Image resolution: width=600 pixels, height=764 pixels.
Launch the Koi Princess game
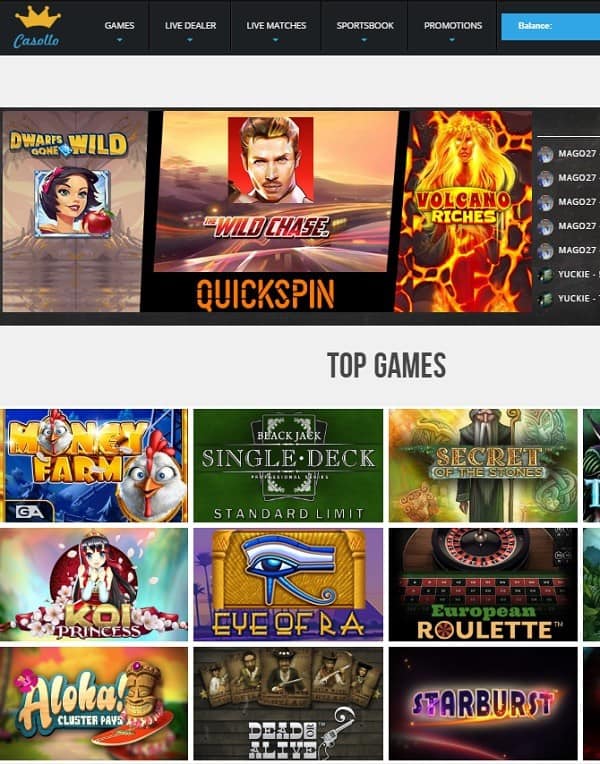click(x=94, y=585)
